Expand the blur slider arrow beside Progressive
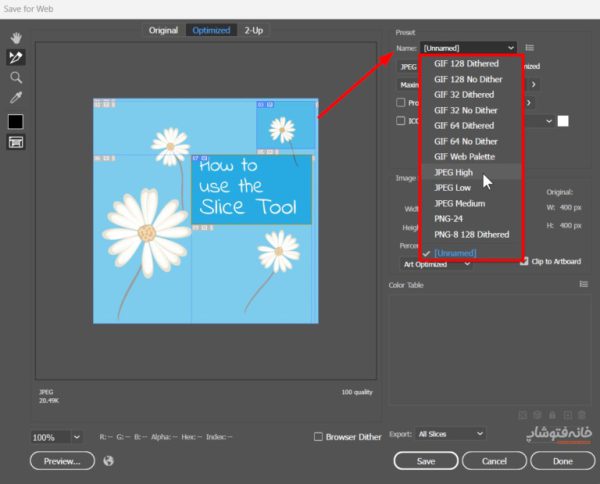600x484 pixels. [529, 103]
